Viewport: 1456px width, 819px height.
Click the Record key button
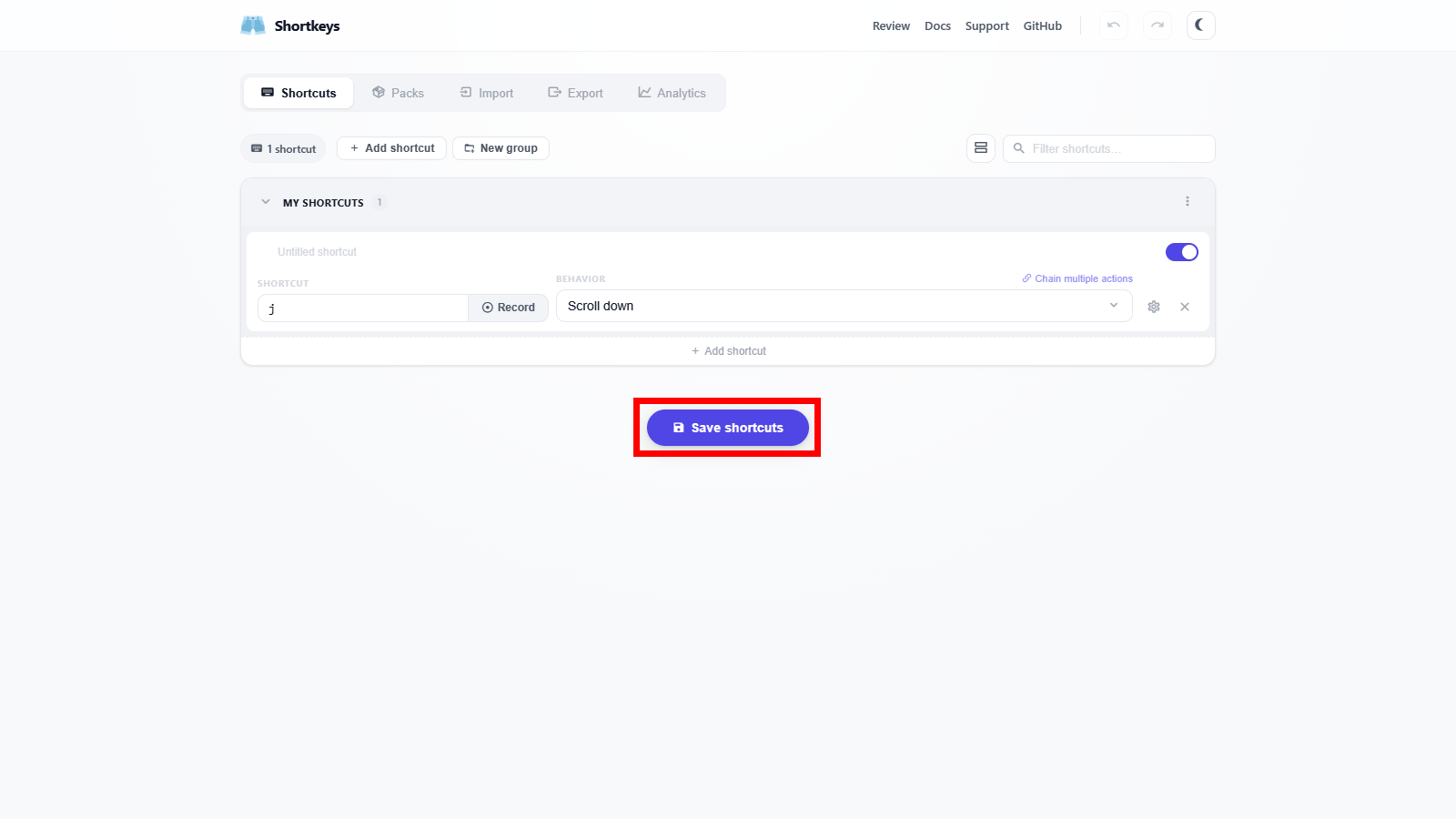pos(508,308)
